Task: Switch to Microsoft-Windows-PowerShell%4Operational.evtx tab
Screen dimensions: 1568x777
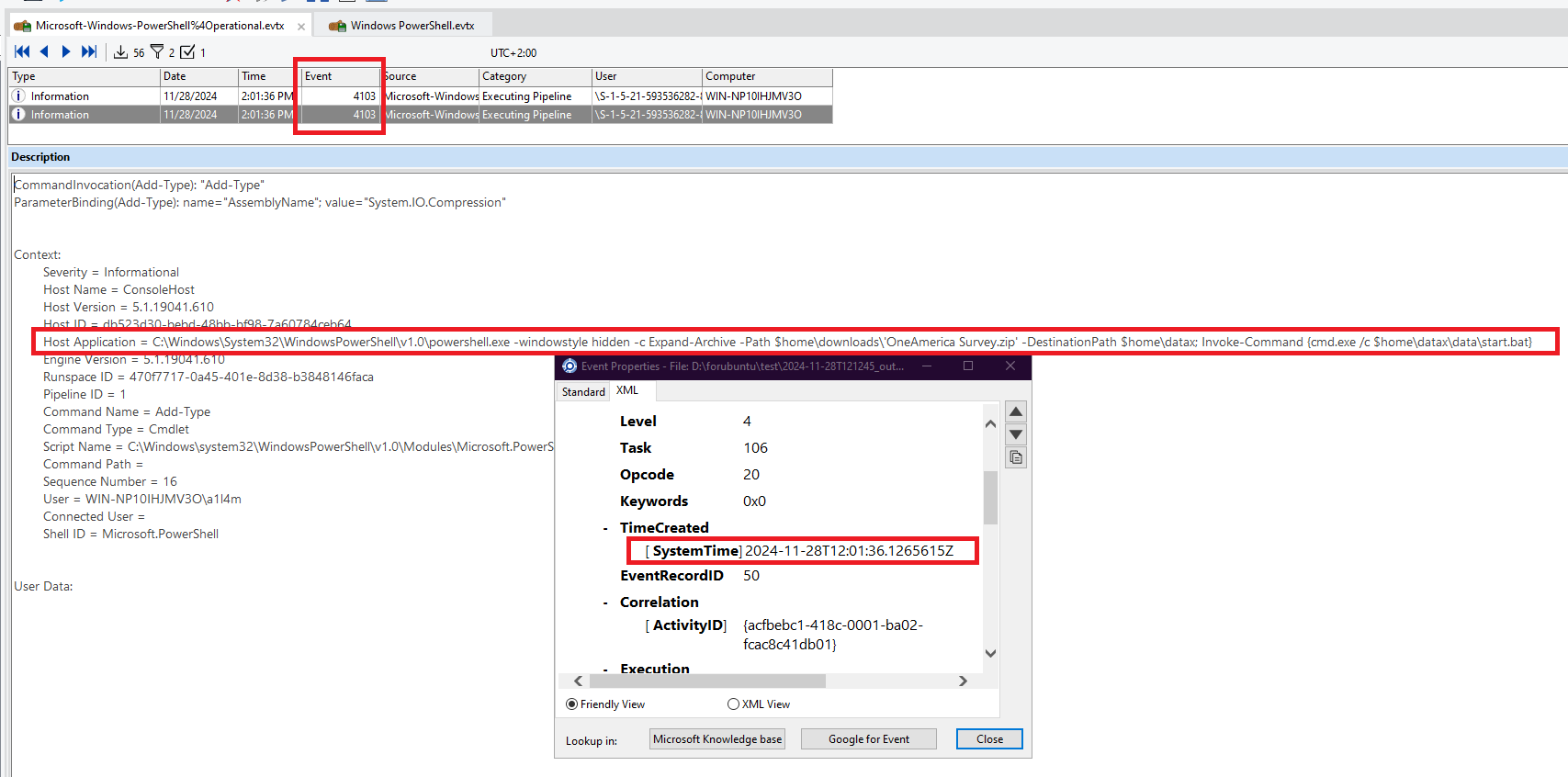Action: click(160, 26)
